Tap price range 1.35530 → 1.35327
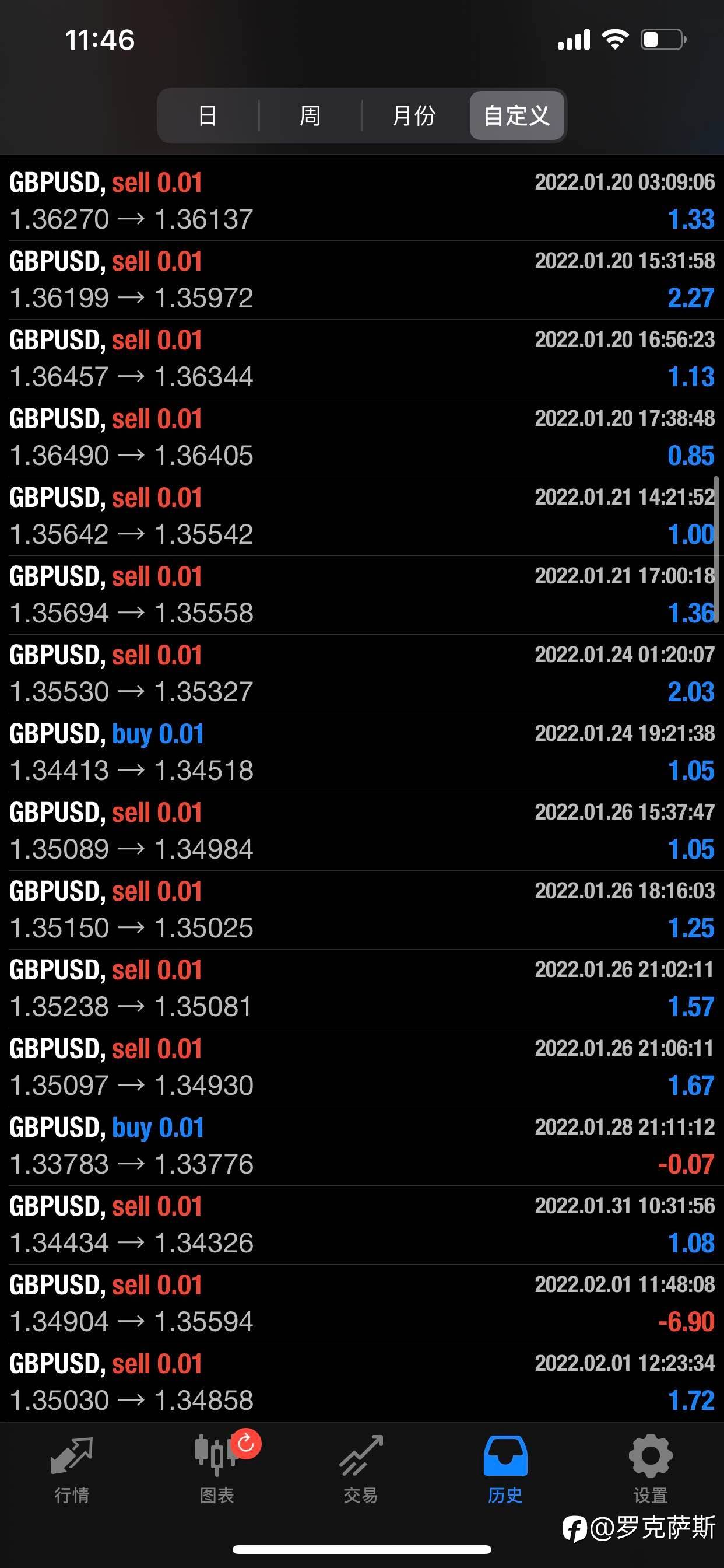724x1568 pixels. [x=131, y=692]
